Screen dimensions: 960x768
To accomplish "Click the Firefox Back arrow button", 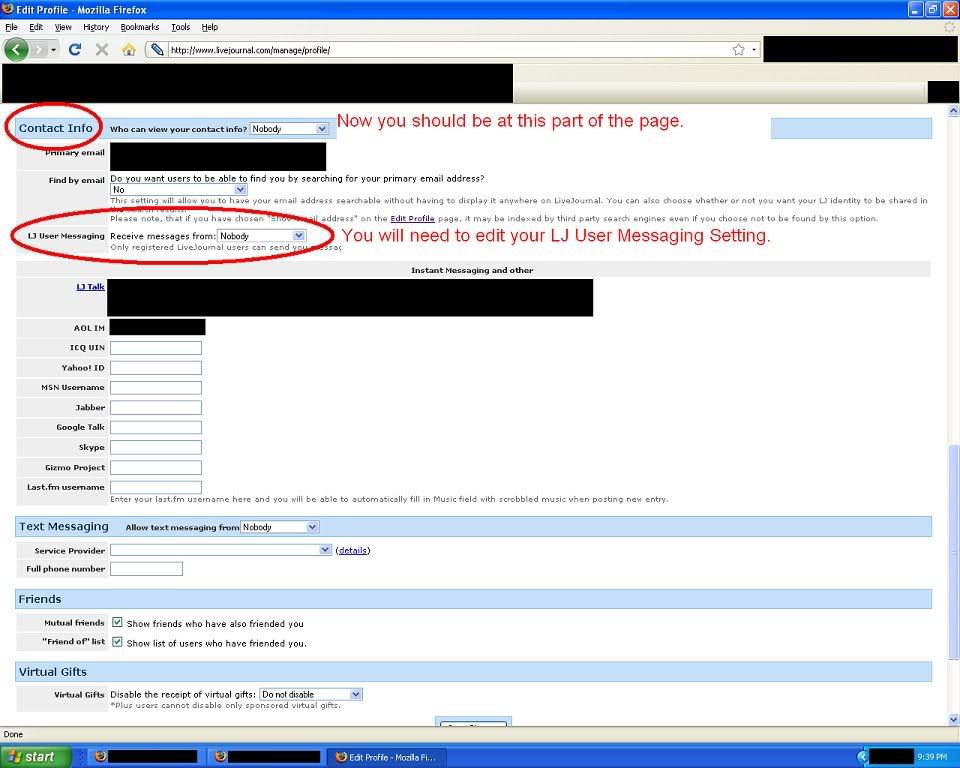I will (x=16, y=50).
